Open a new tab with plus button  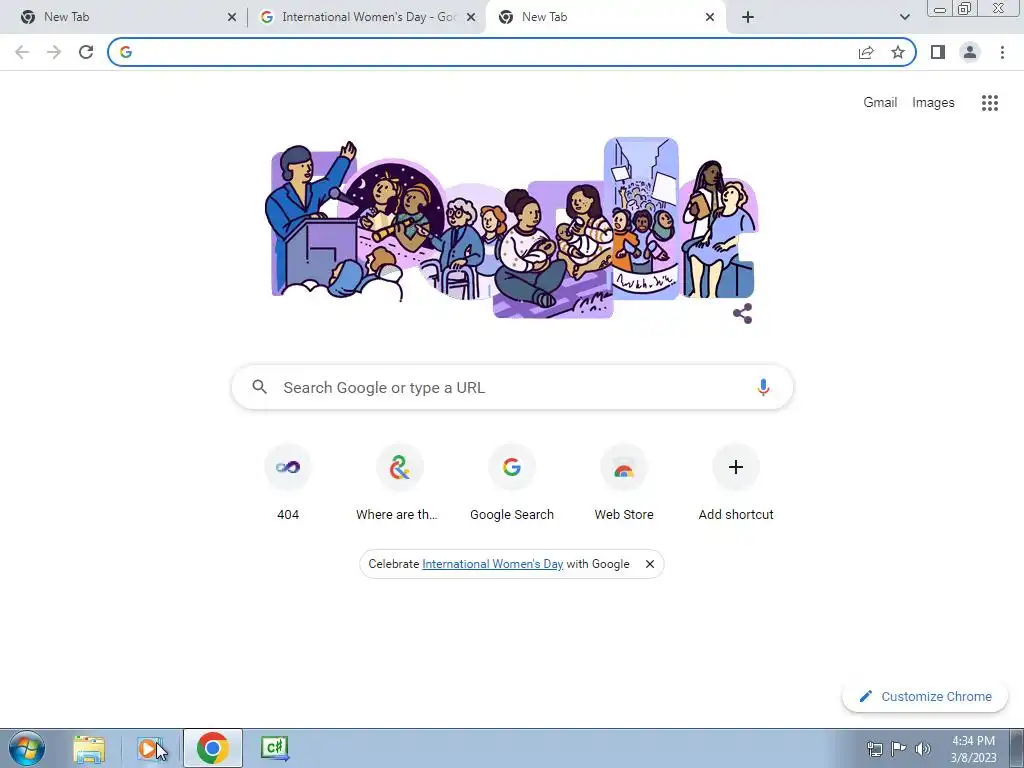click(x=748, y=17)
